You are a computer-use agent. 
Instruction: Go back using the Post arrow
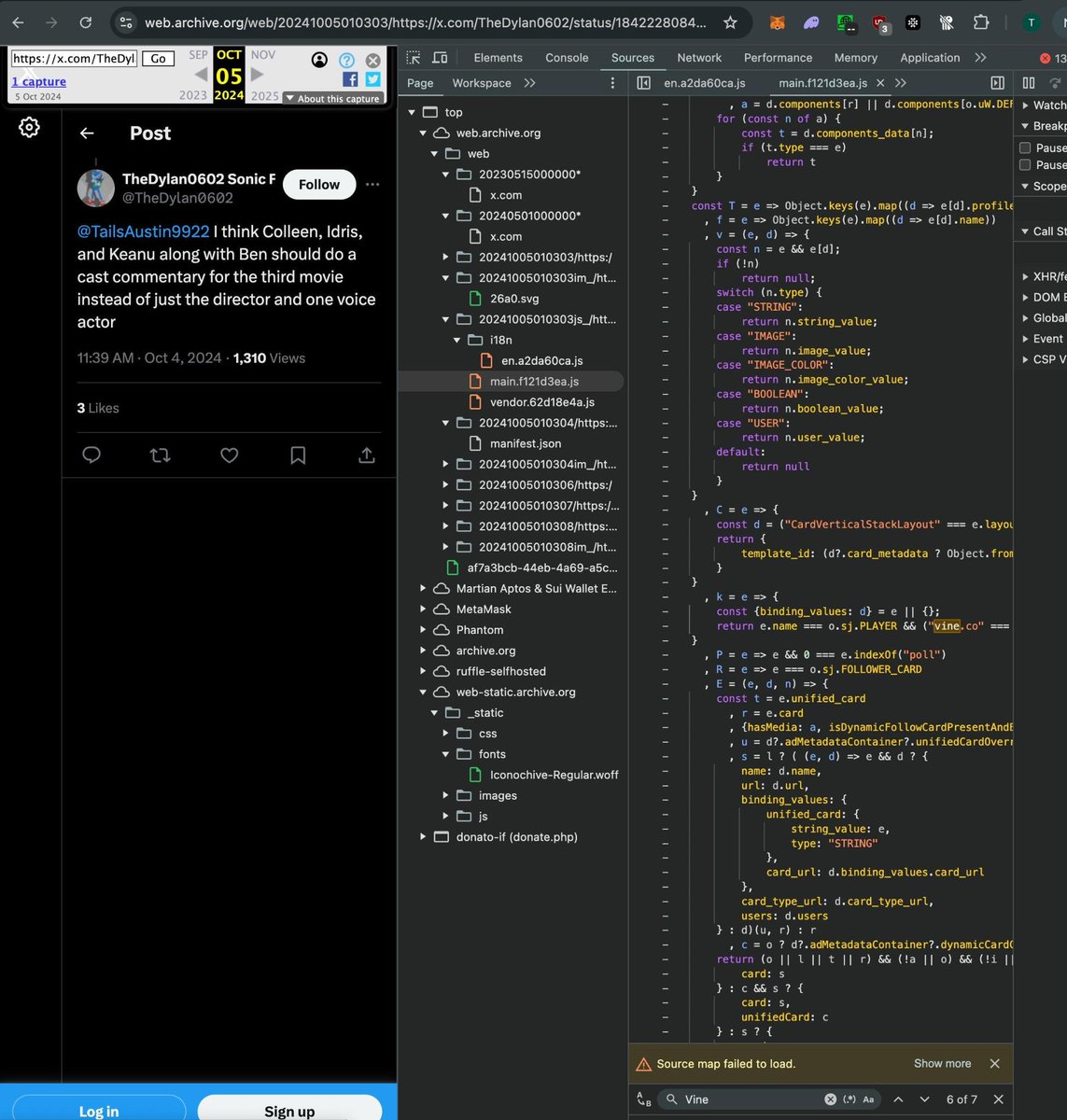(87, 133)
